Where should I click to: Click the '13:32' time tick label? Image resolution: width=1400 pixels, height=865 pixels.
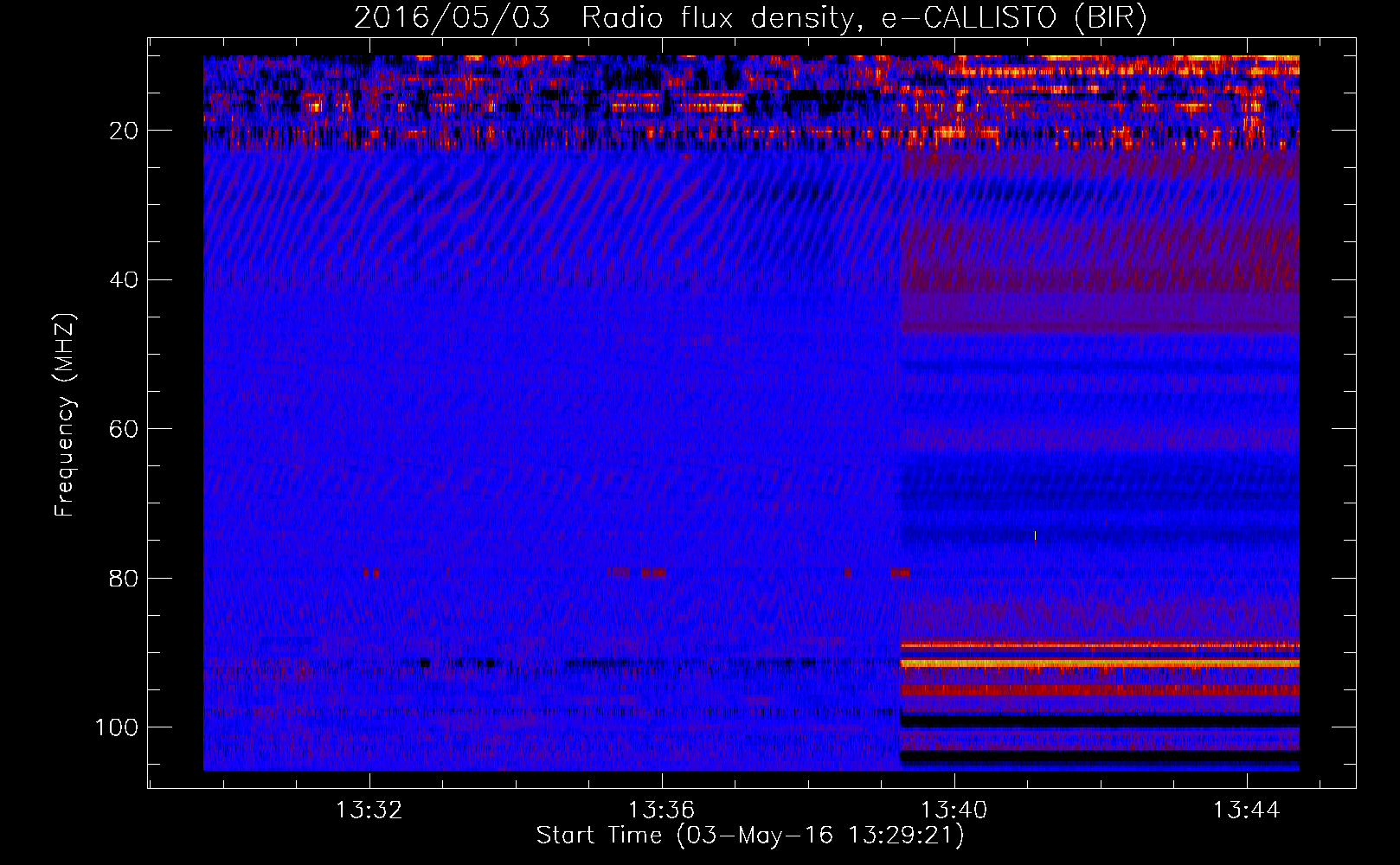click(x=369, y=811)
